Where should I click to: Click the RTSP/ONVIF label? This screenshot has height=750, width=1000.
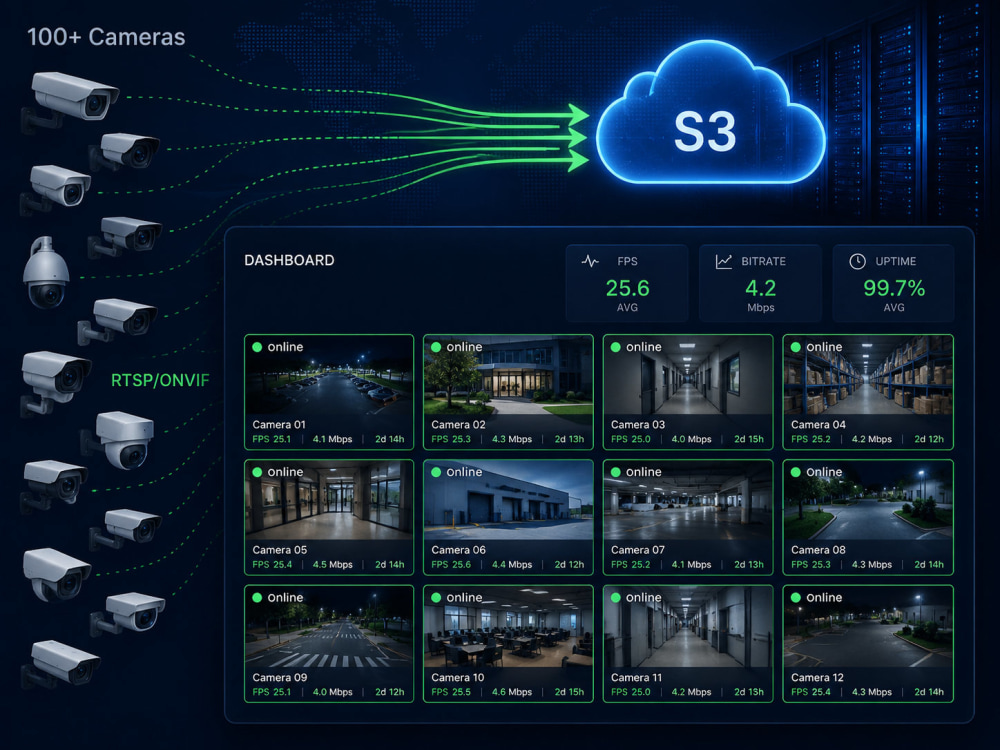[160, 381]
